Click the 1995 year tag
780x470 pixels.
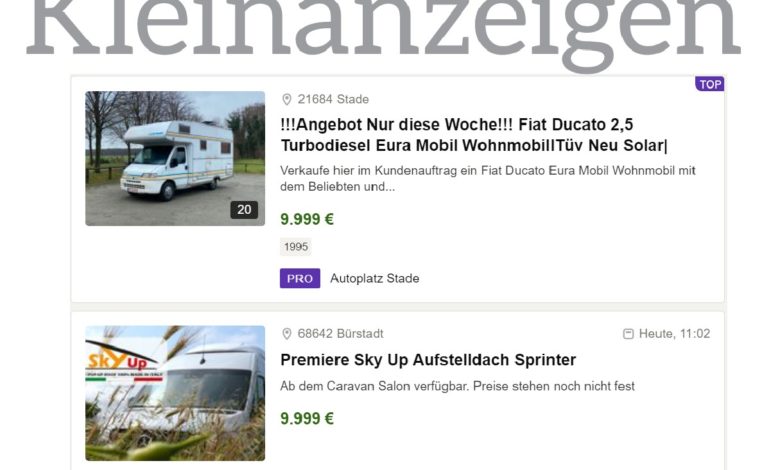296,247
